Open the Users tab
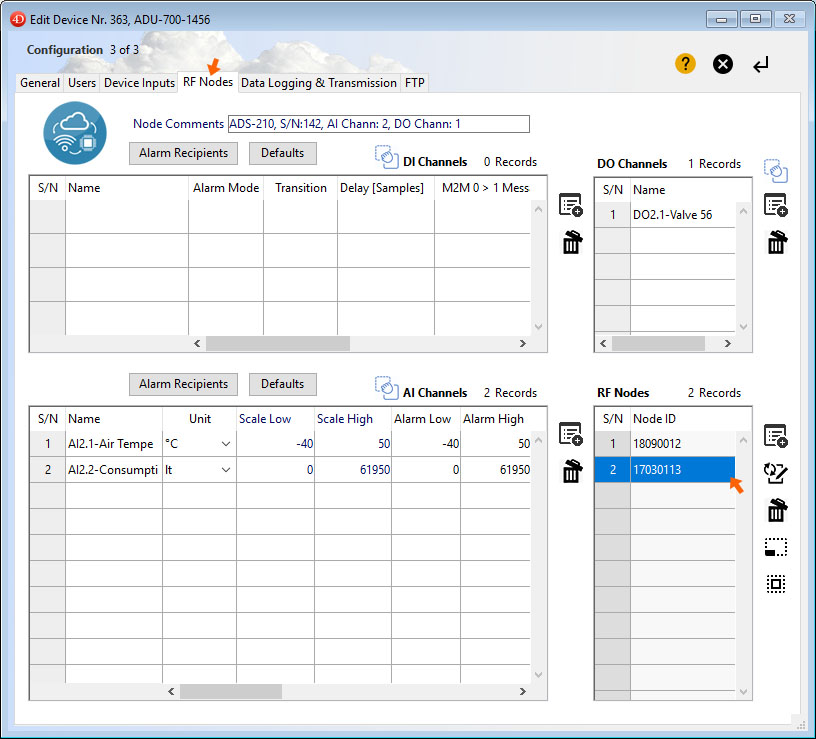Screen dimensions: 816x739 (82, 83)
